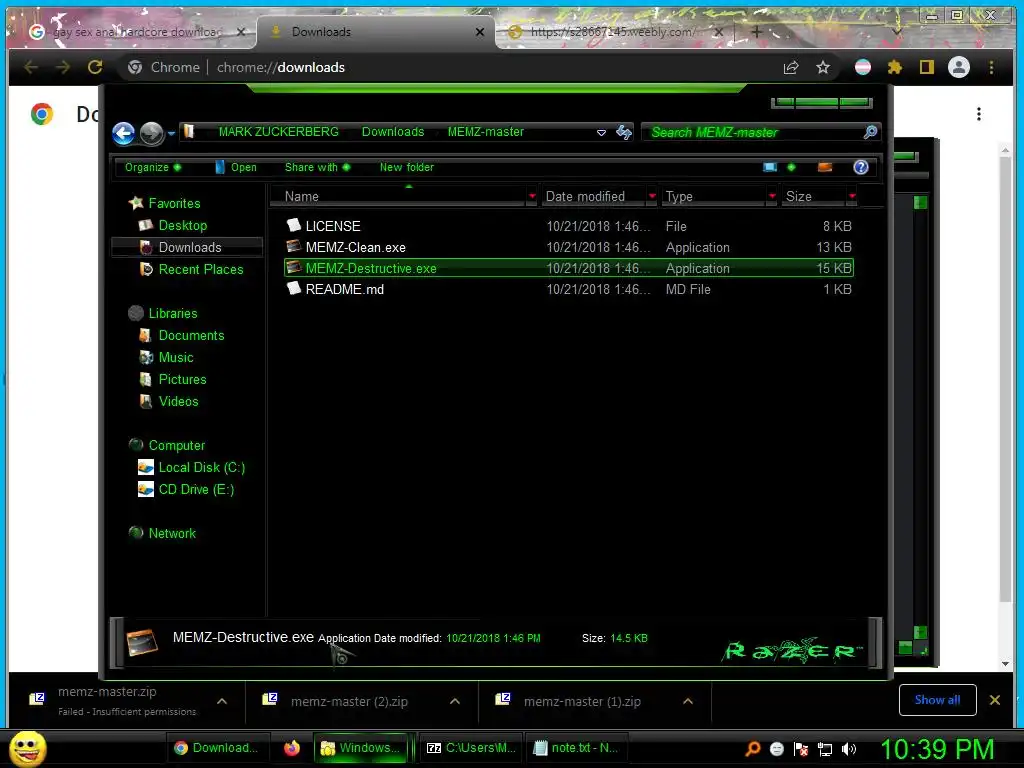Click the Size column header
Image resolution: width=1024 pixels, height=768 pixels.
pyautogui.click(x=815, y=196)
